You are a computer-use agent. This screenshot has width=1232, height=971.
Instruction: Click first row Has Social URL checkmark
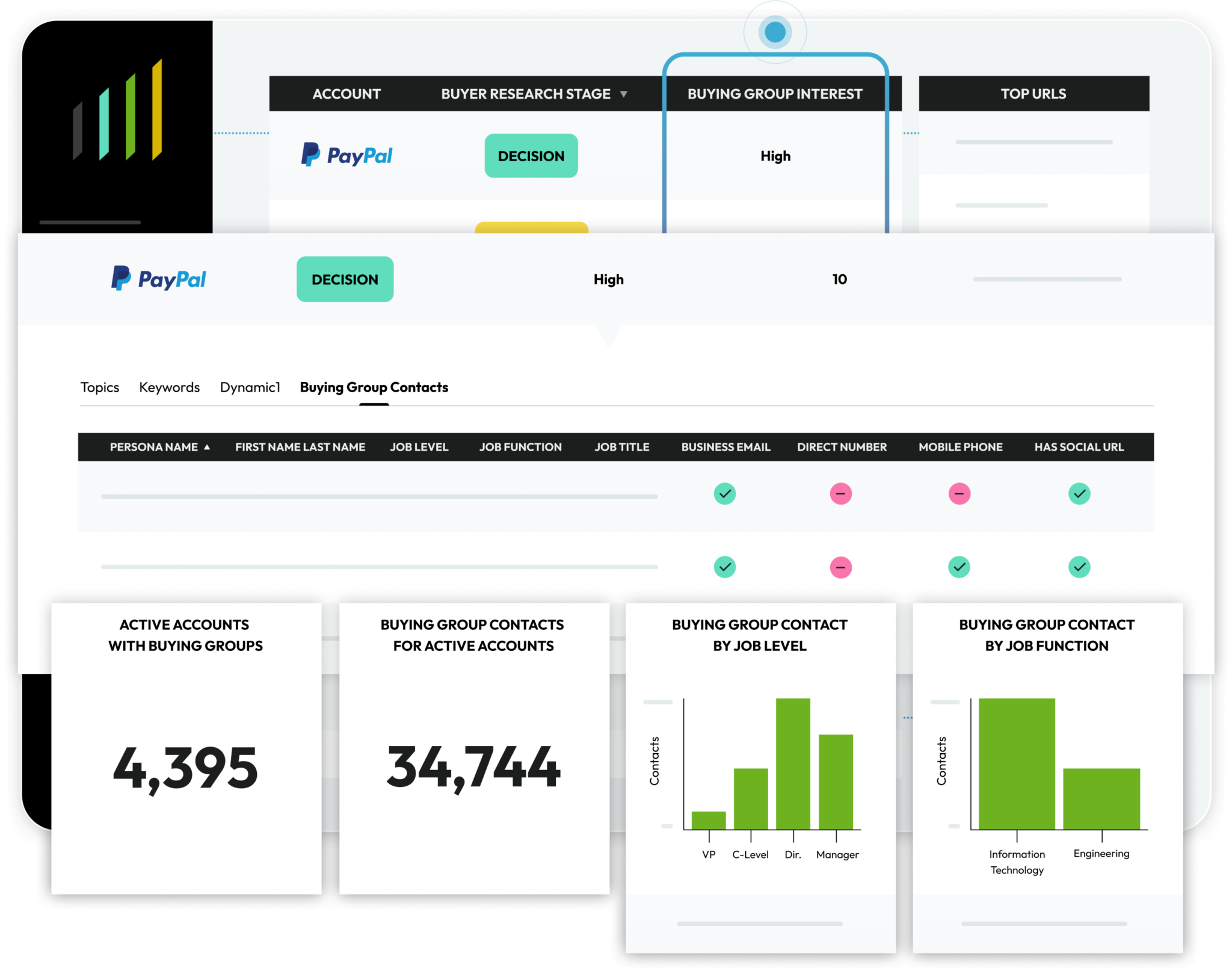tap(1079, 494)
